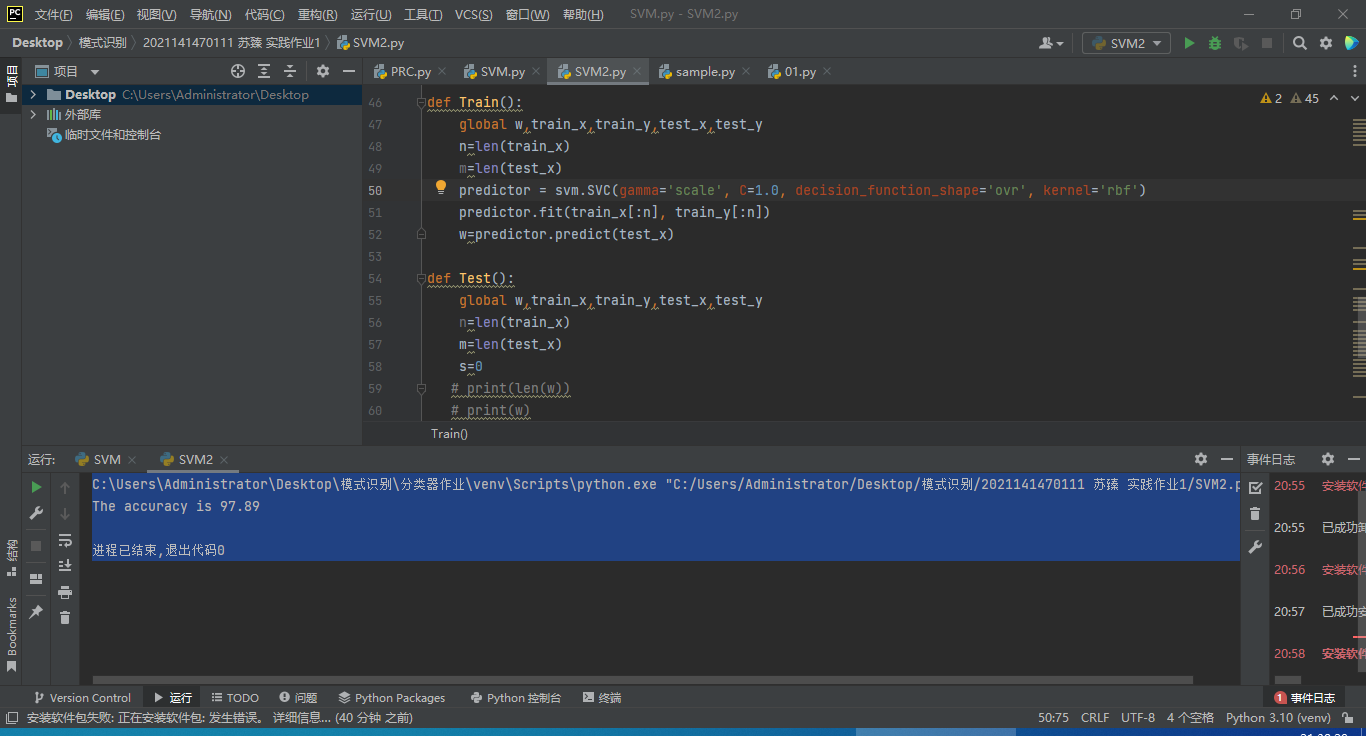
Task: Toggle pin tab in run panel
Action: tap(36, 611)
